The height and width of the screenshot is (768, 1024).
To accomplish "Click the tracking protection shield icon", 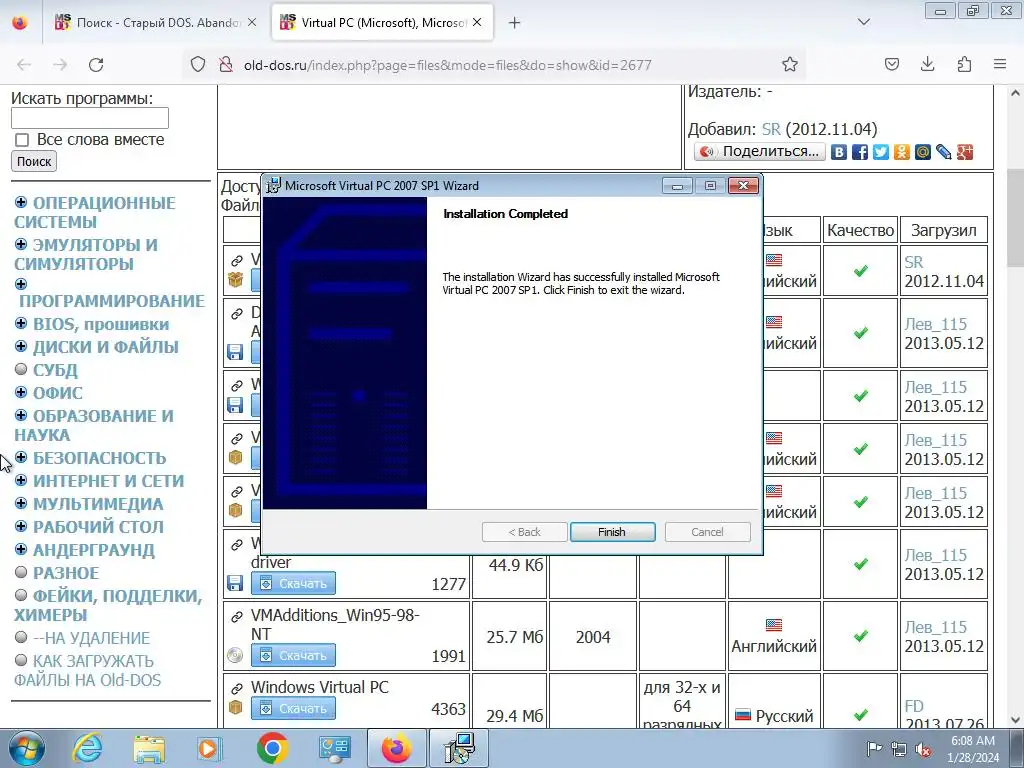I will point(198,64).
